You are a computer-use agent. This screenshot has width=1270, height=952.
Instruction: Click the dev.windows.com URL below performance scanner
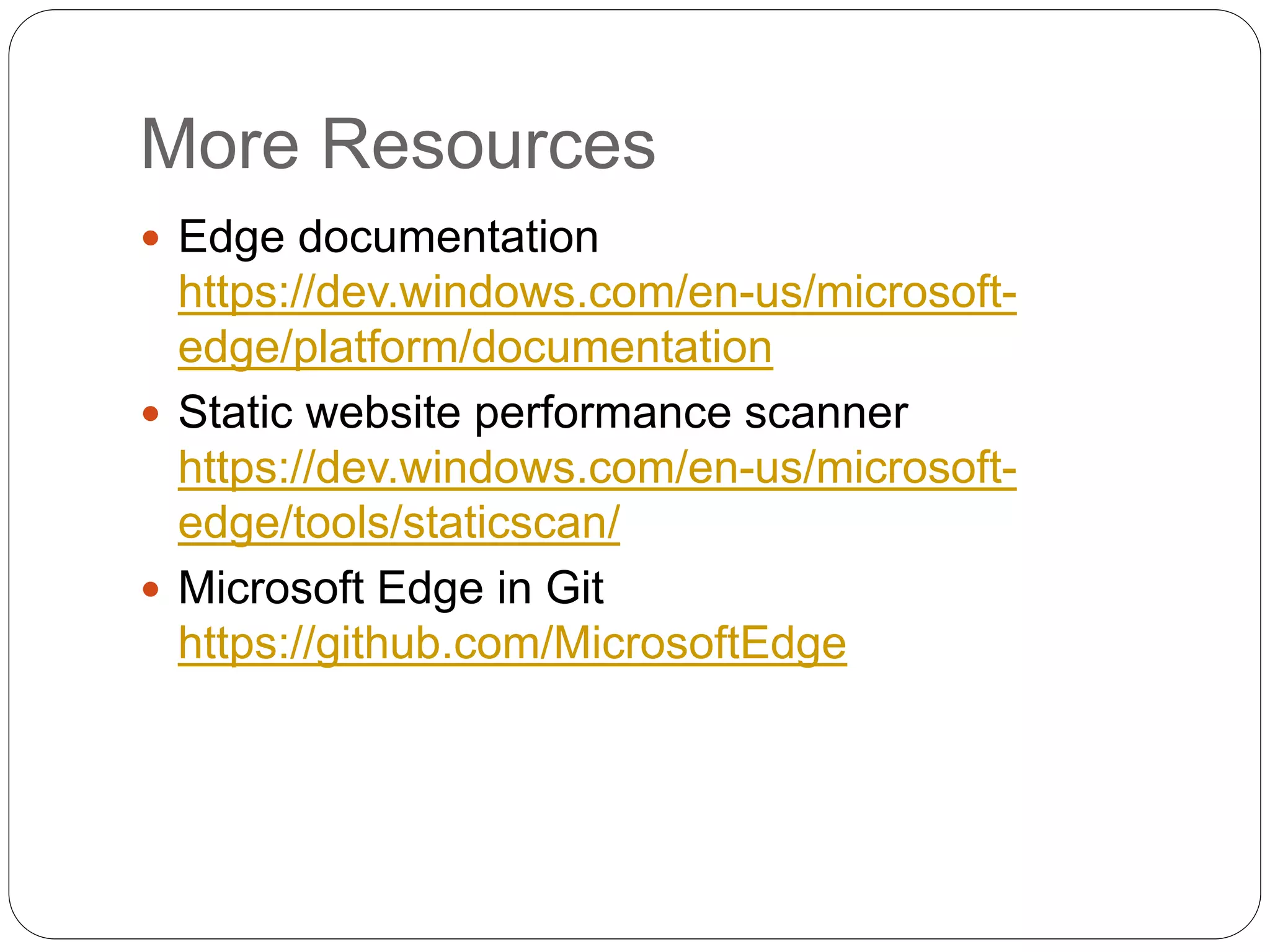click(597, 467)
